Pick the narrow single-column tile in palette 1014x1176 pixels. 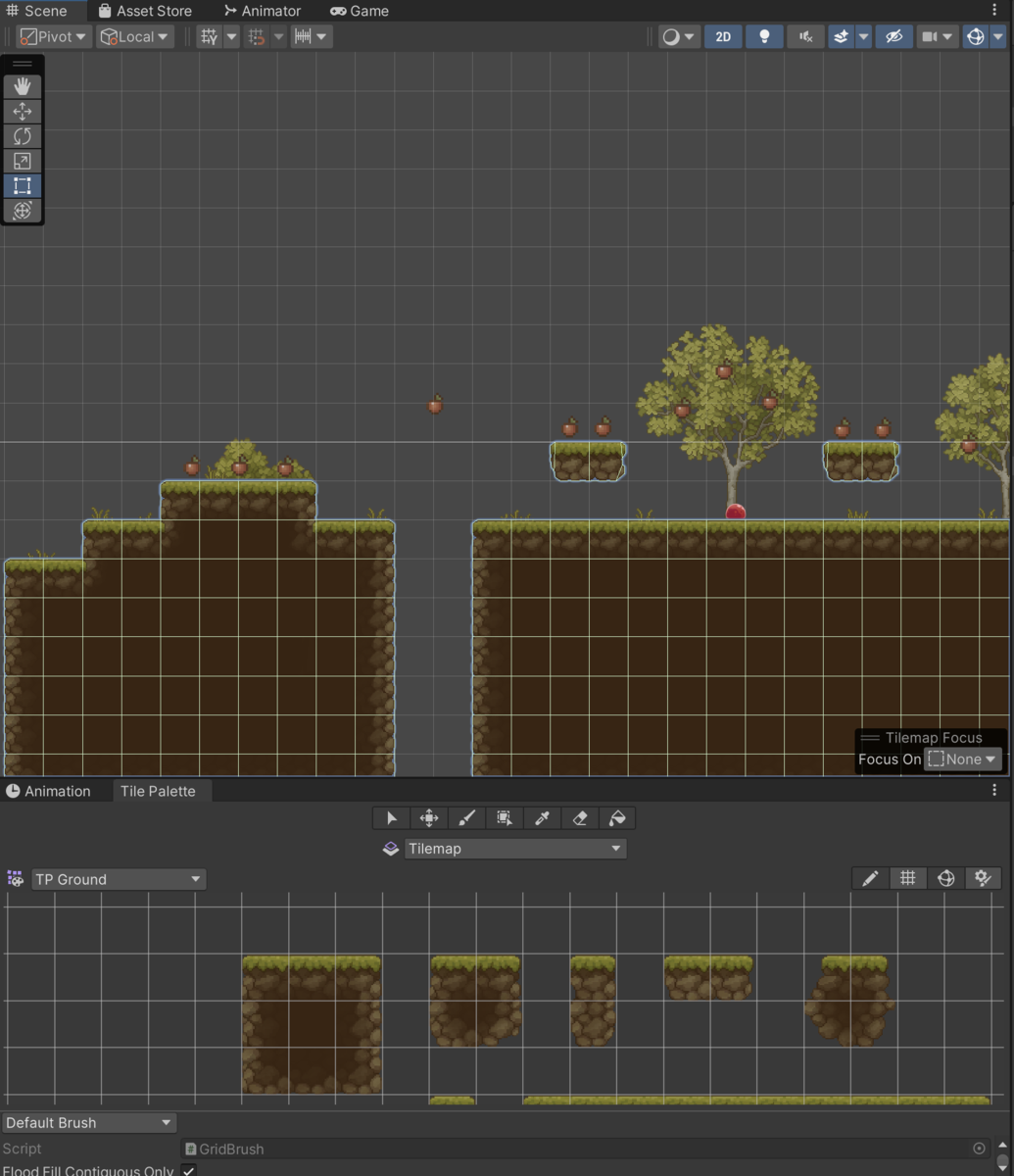pos(593,1001)
